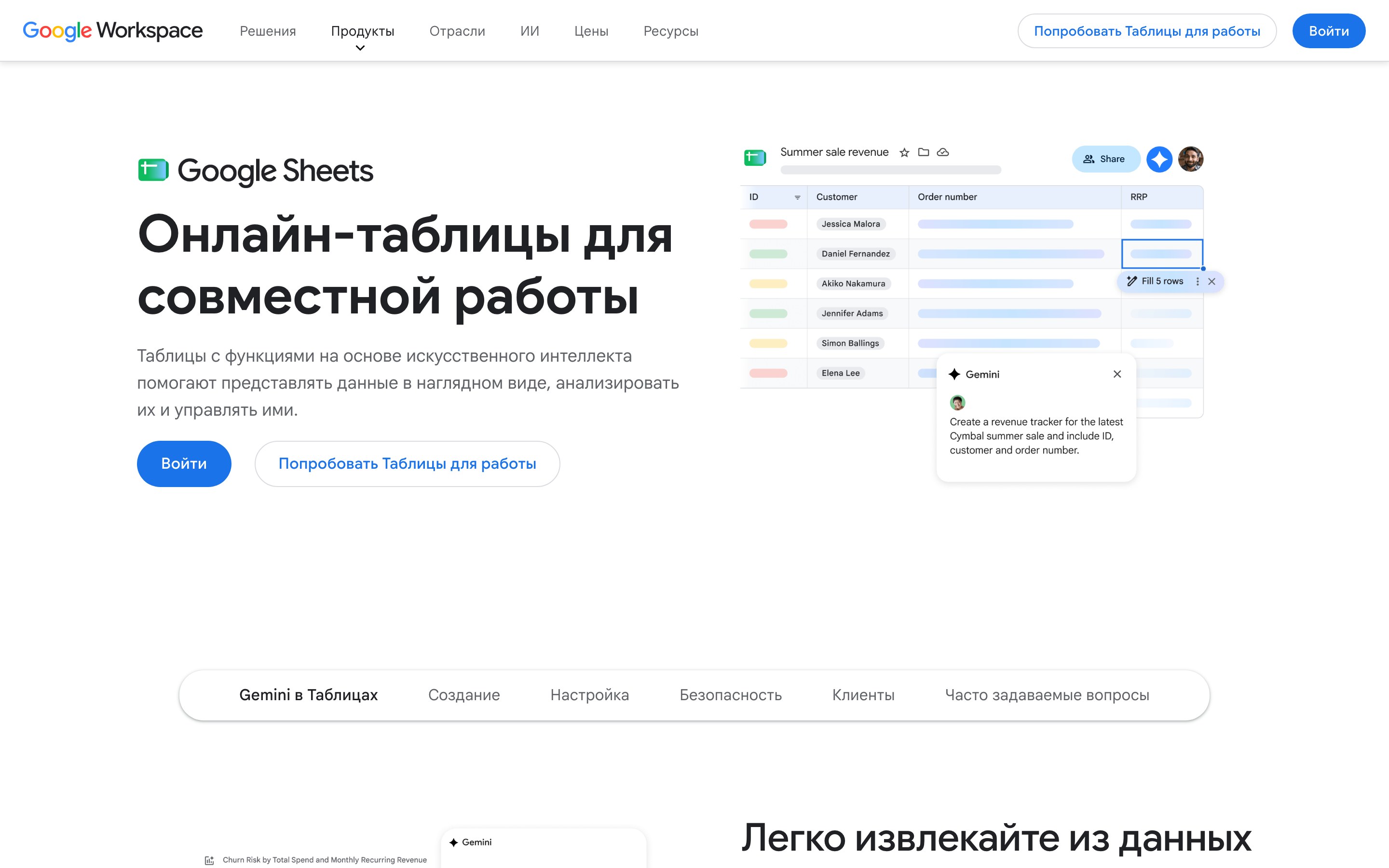Open the Fill 5 rows more options

[x=1198, y=281]
